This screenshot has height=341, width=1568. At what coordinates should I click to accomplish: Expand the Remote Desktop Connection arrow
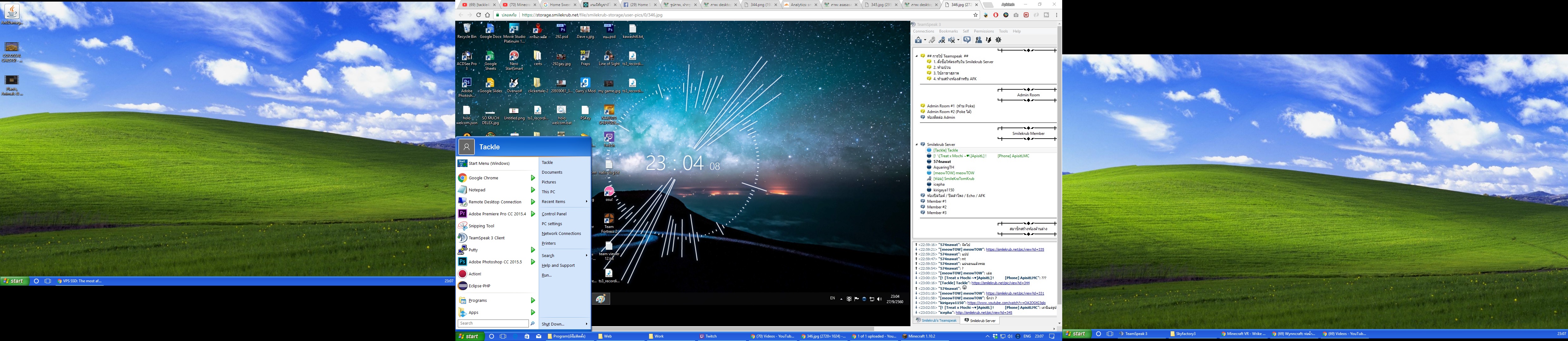tap(533, 202)
